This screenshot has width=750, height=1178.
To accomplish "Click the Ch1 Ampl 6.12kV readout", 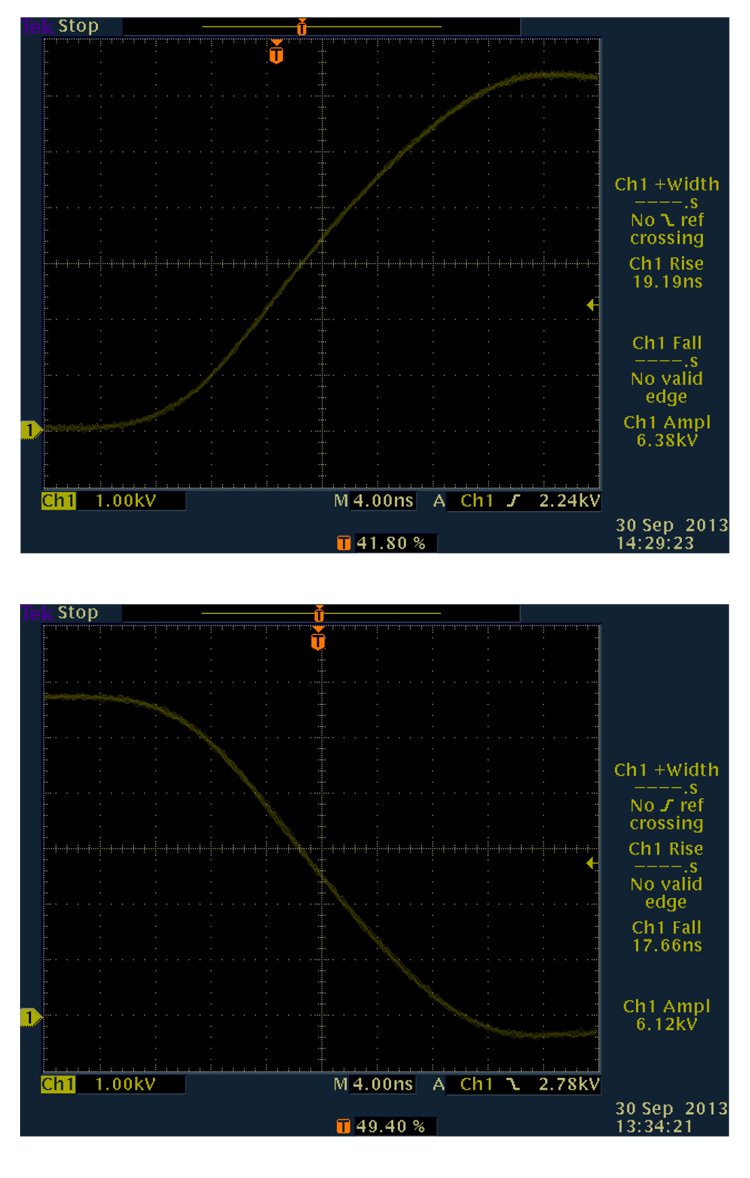I will click(x=666, y=1015).
